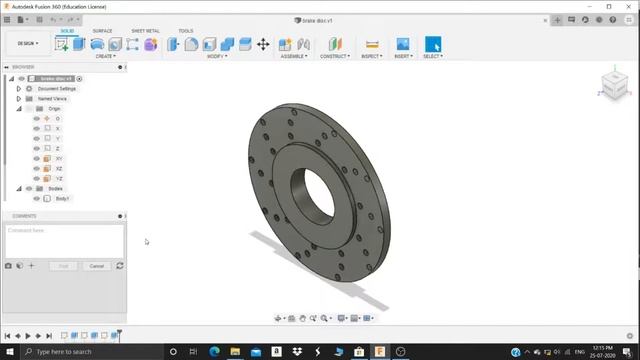Select the Offset Plane construct tool
Screen dimensions: 640x360
click(x=335, y=44)
